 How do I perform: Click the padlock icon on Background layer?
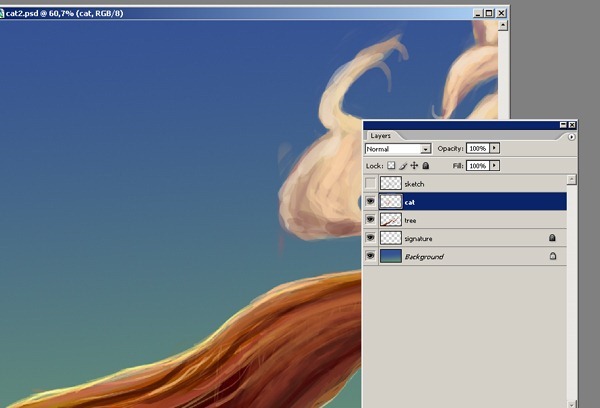(552, 257)
